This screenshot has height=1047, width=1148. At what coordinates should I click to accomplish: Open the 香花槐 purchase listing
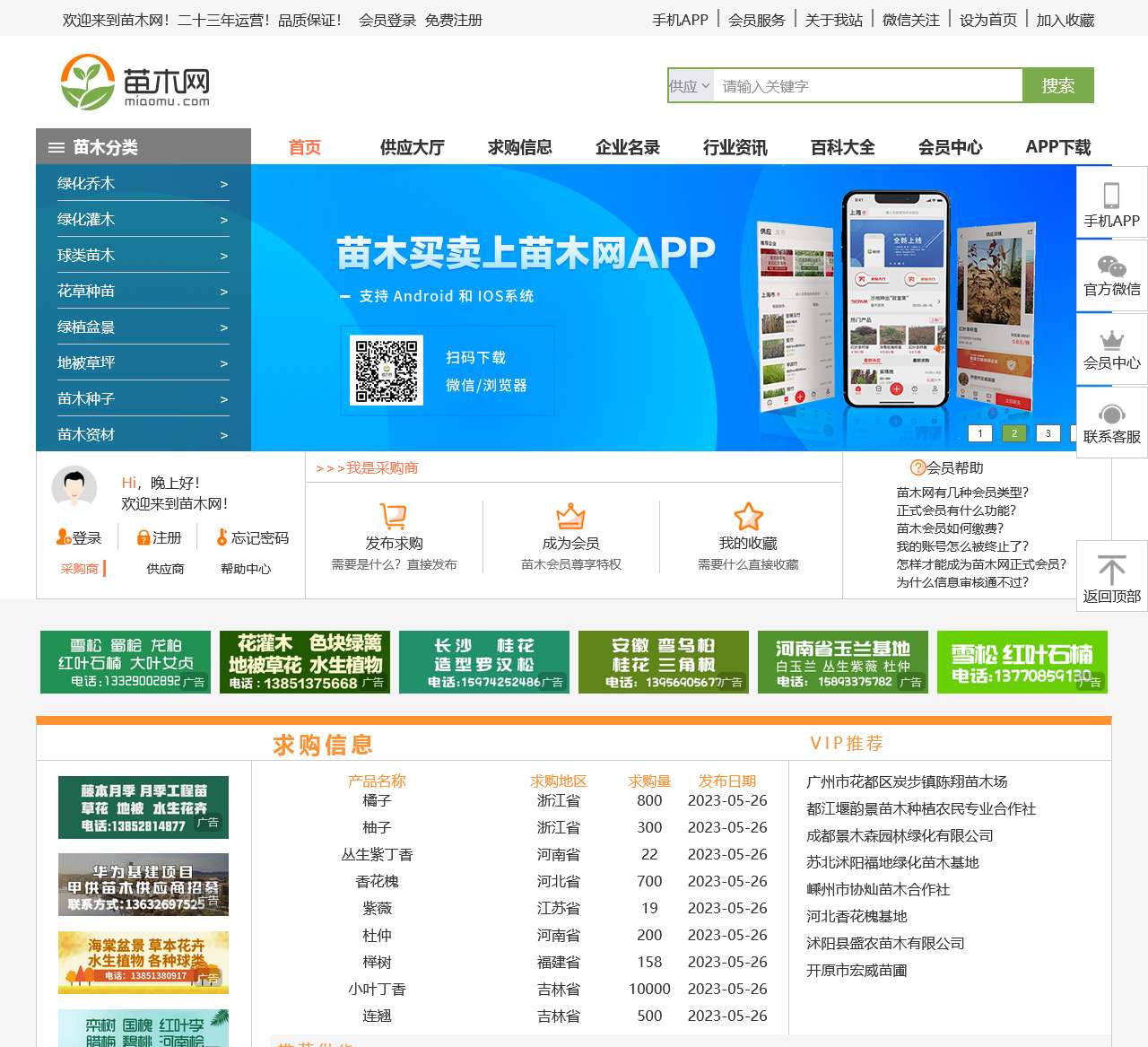tap(377, 881)
